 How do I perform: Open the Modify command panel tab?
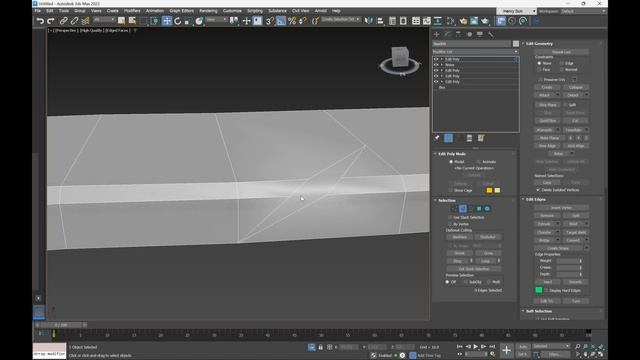[x=447, y=34]
